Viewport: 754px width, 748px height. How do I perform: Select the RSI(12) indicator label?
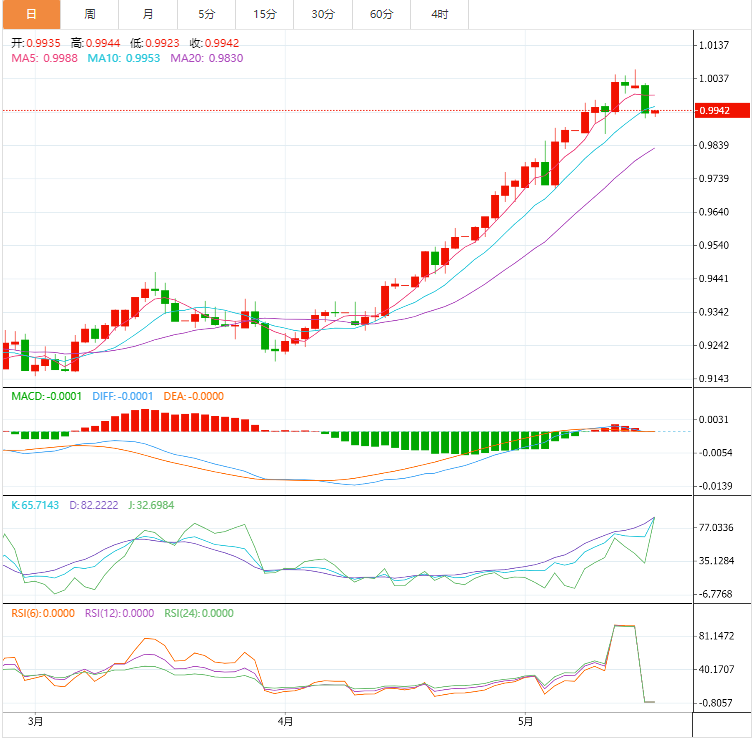(x=120, y=614)
